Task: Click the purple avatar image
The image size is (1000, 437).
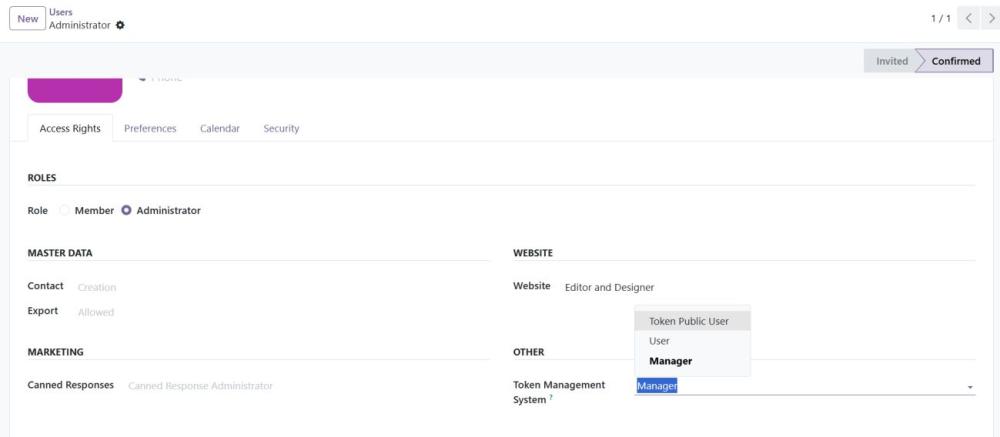Action: pyautogui.click(x=75, y=90)
